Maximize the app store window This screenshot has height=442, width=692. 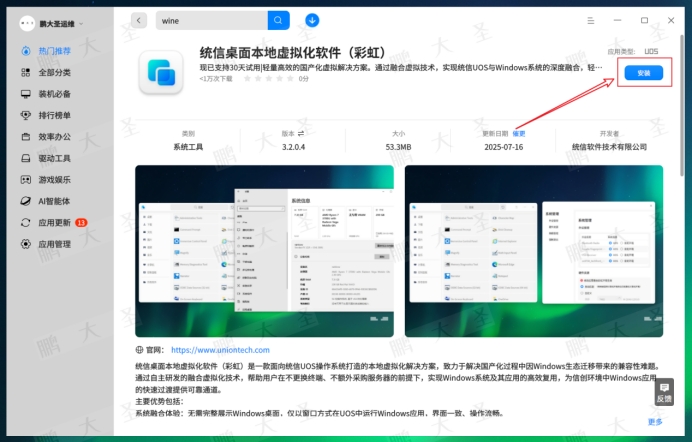[x=644, y=20]
